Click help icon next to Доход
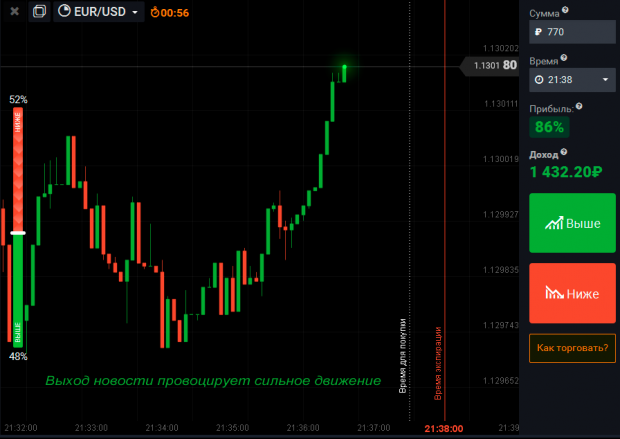The width and height of the screenshot is (620, 439). pos(565,151)
